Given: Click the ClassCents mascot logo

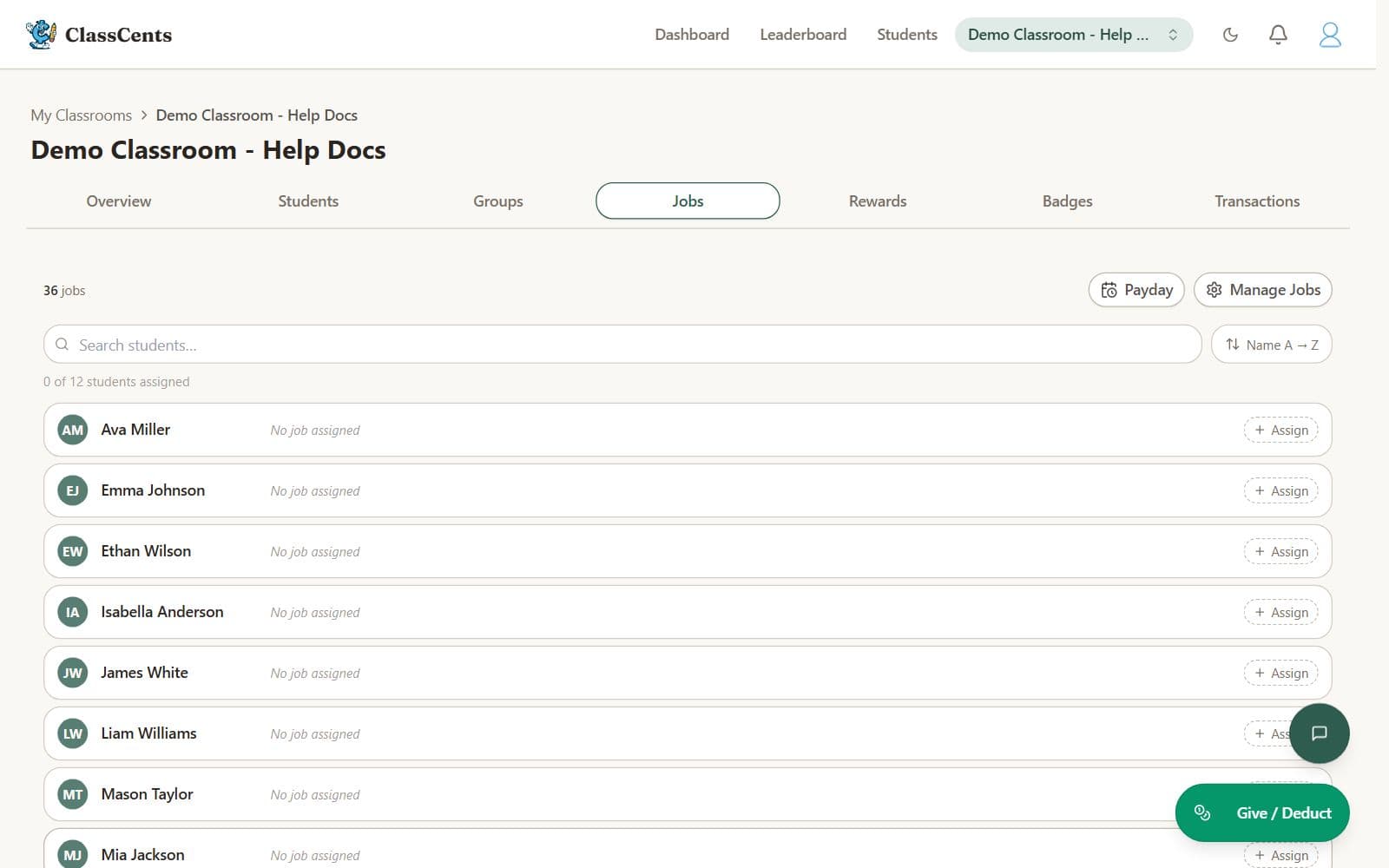Looking at the screenshot, I should coord(41,35).
